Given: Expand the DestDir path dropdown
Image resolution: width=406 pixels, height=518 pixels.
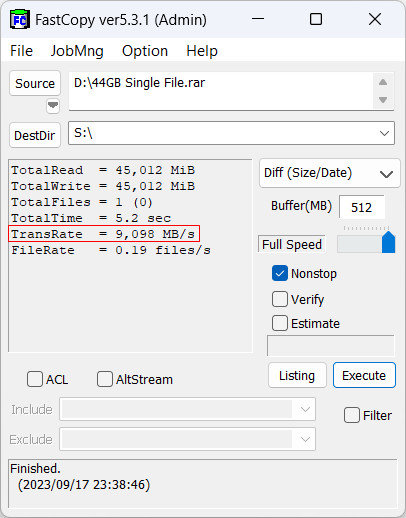Looking at the screenshot, I should click(384, 133).
